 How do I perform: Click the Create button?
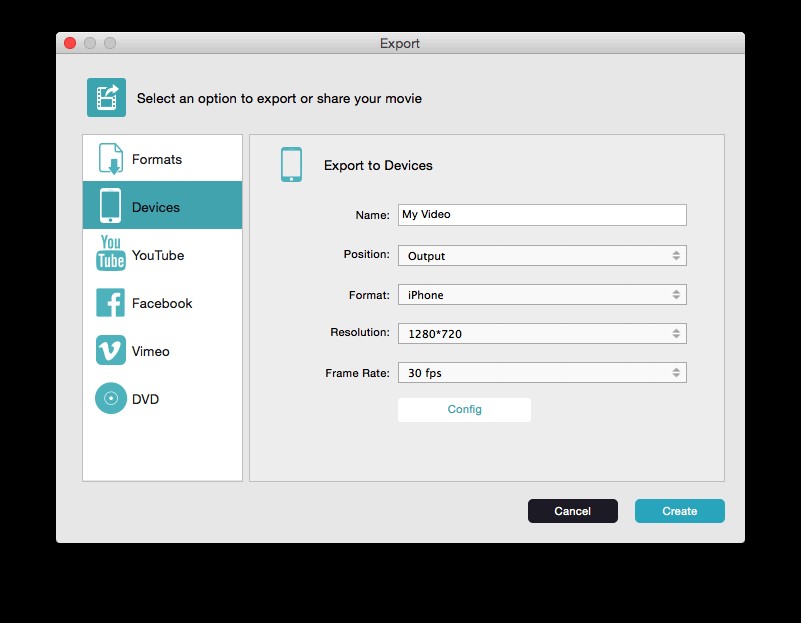pyautogui.click(x=679, y=511)
